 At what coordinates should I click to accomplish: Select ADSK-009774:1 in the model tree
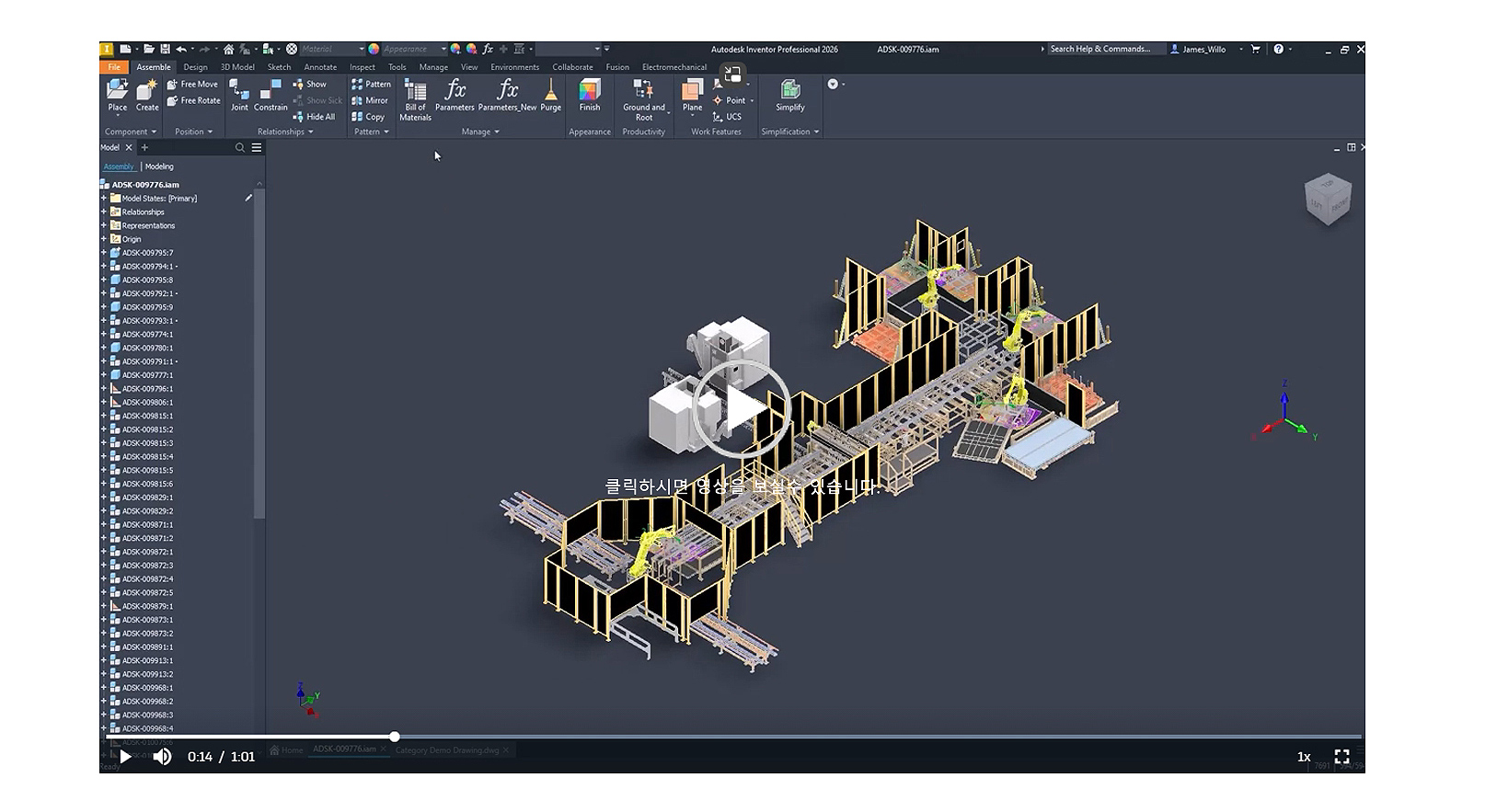[147, 335]
